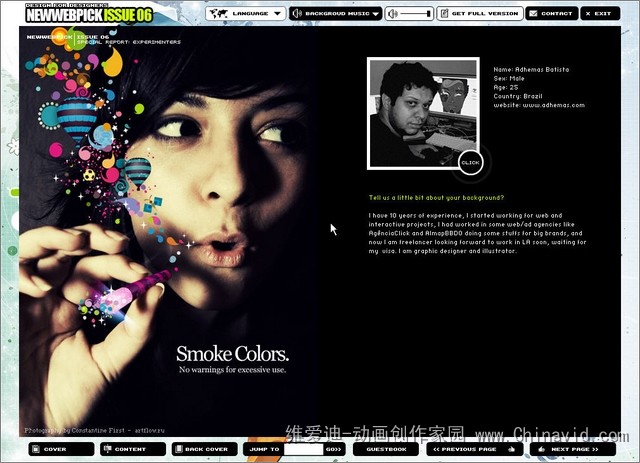This screenshot has height=463, width=640.
Task: Open Adhemas Batista portrait photo
Action: coord(423,113)
